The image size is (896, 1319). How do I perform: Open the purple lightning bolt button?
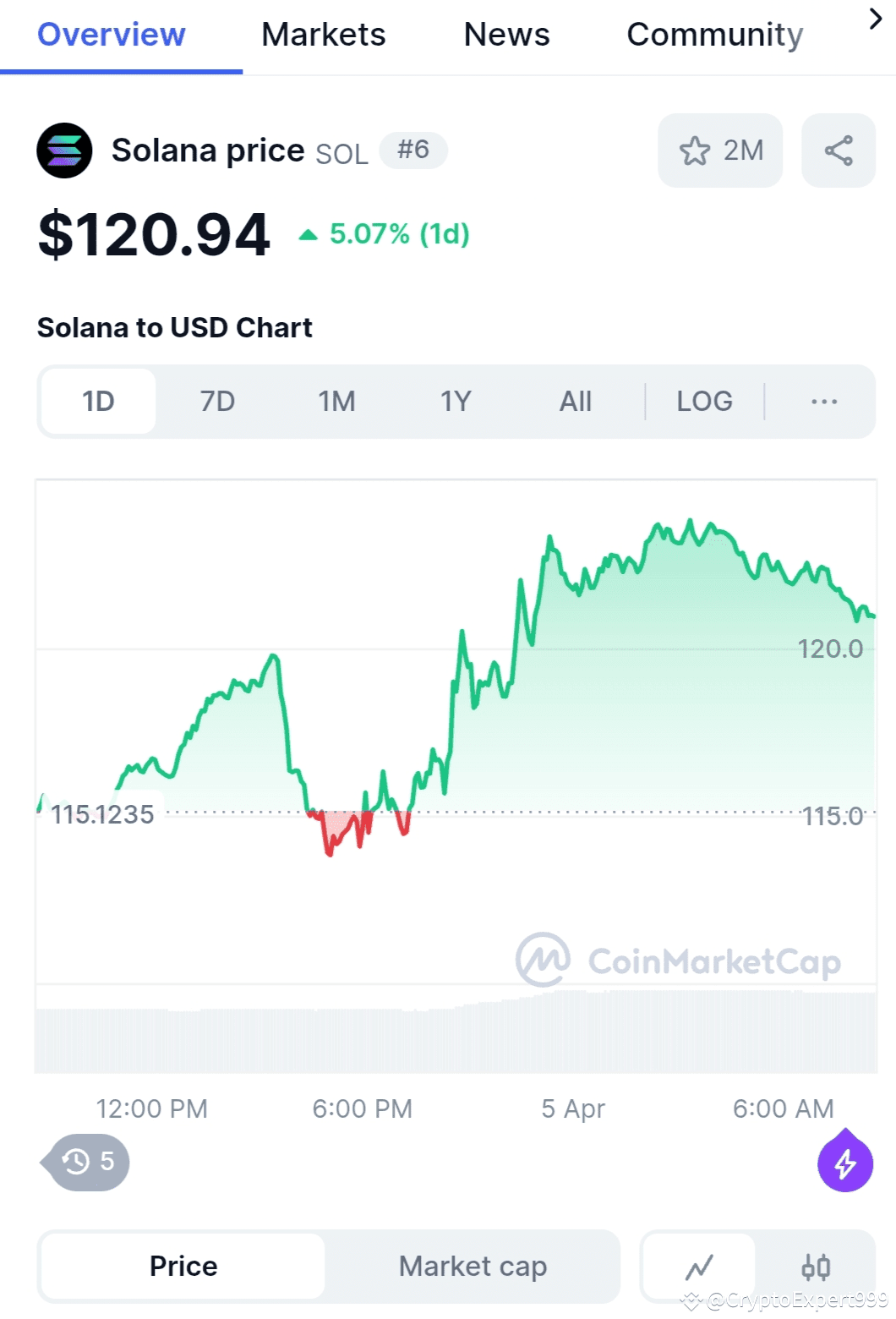coord(844,1163)
